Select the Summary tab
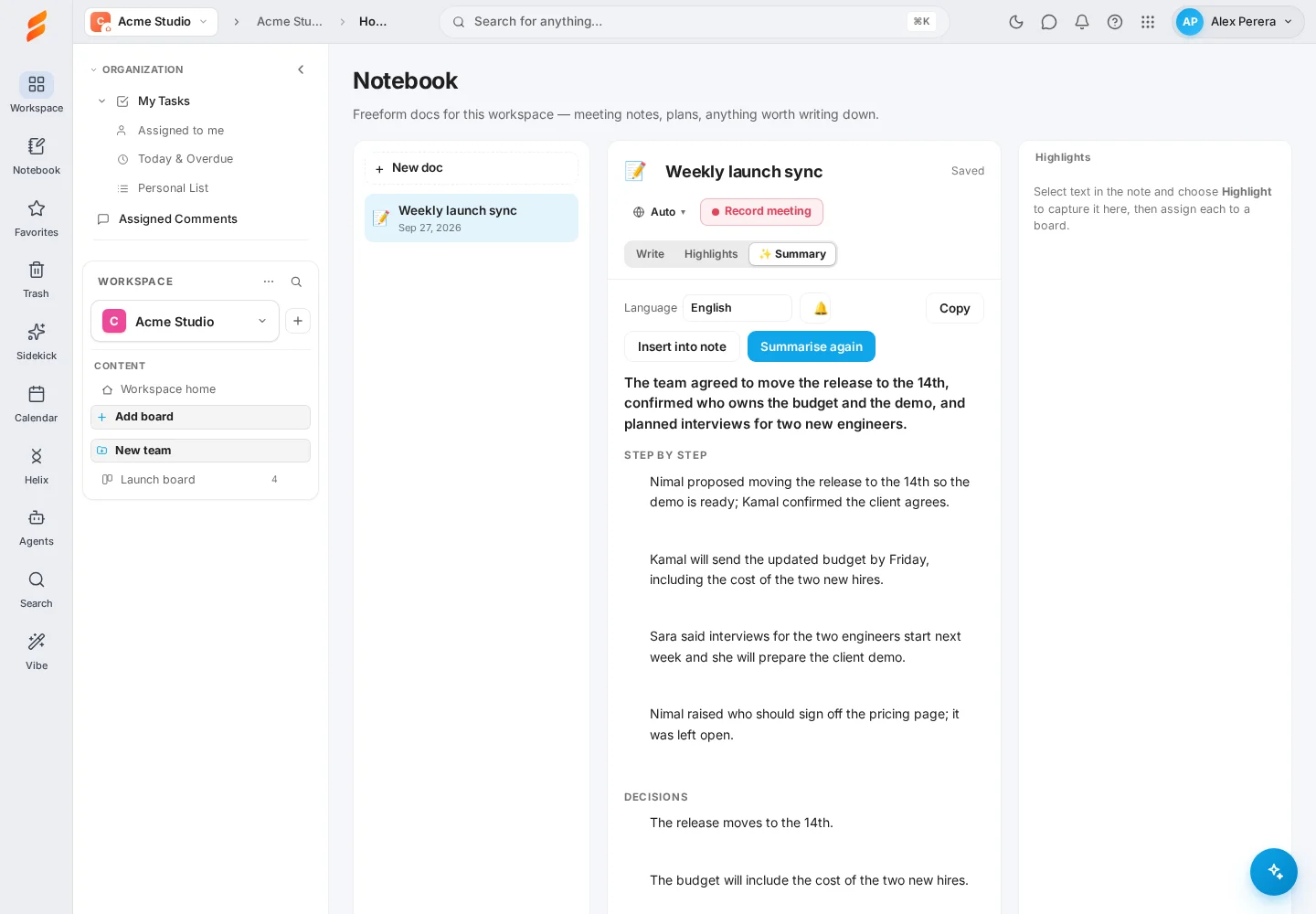1316x914 pixels. point(792,254)
